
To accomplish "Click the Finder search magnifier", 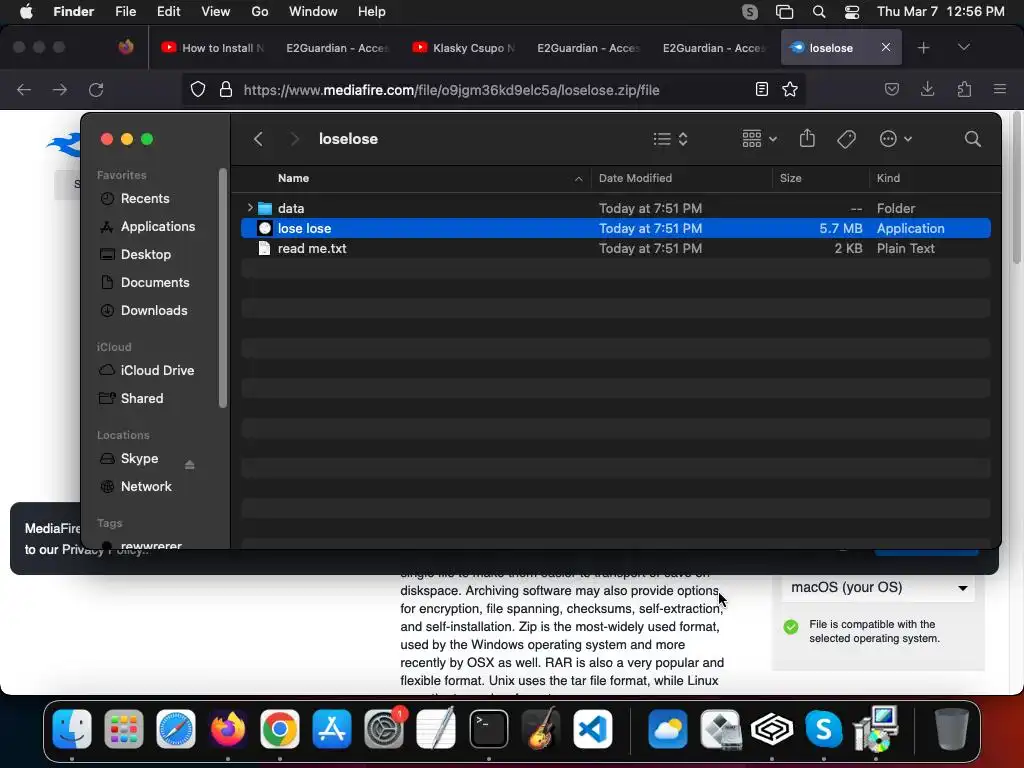I will [972, 139].
